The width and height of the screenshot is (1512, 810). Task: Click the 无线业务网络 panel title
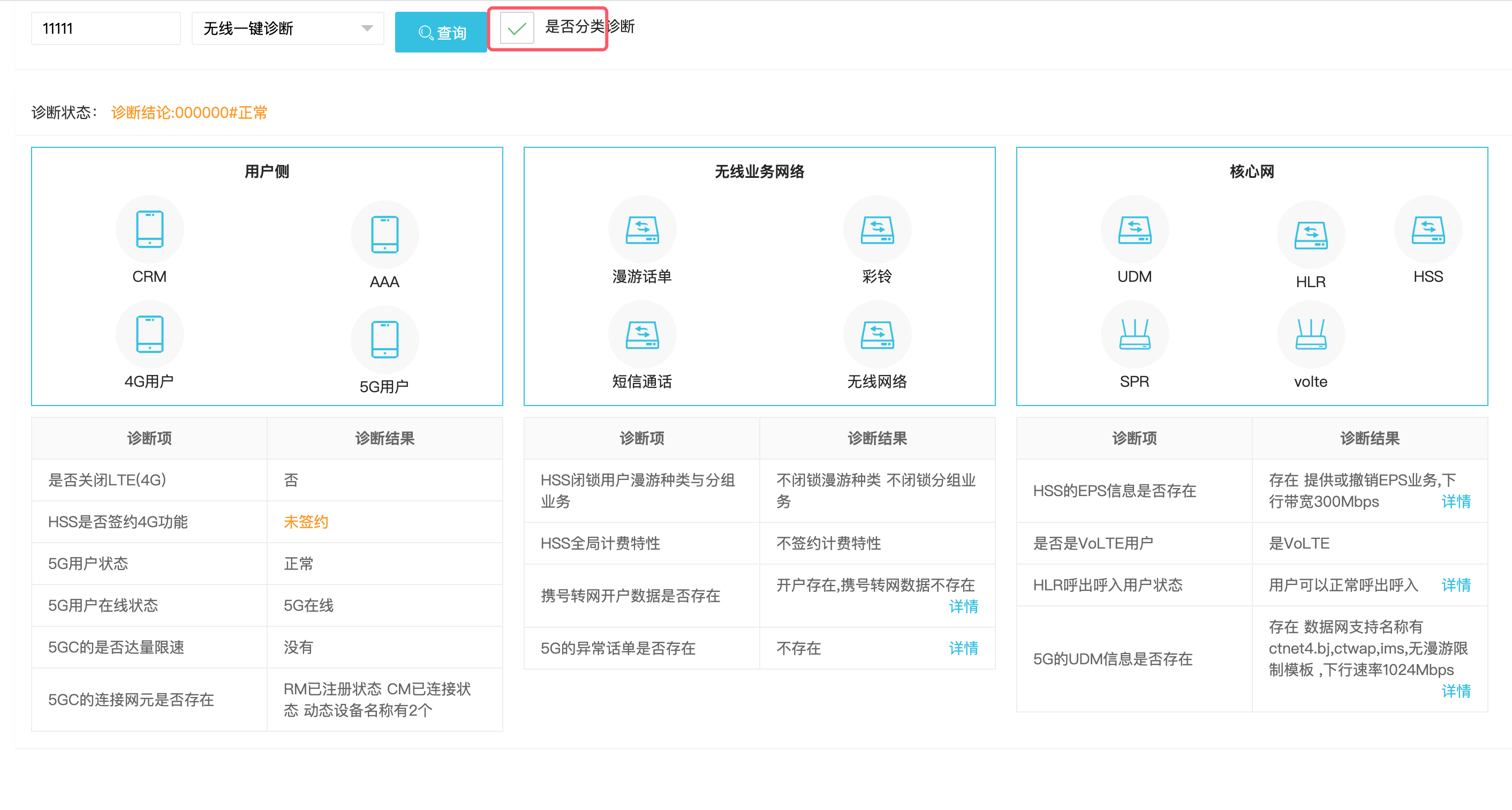pyautogui.click(x=760, y=171)
